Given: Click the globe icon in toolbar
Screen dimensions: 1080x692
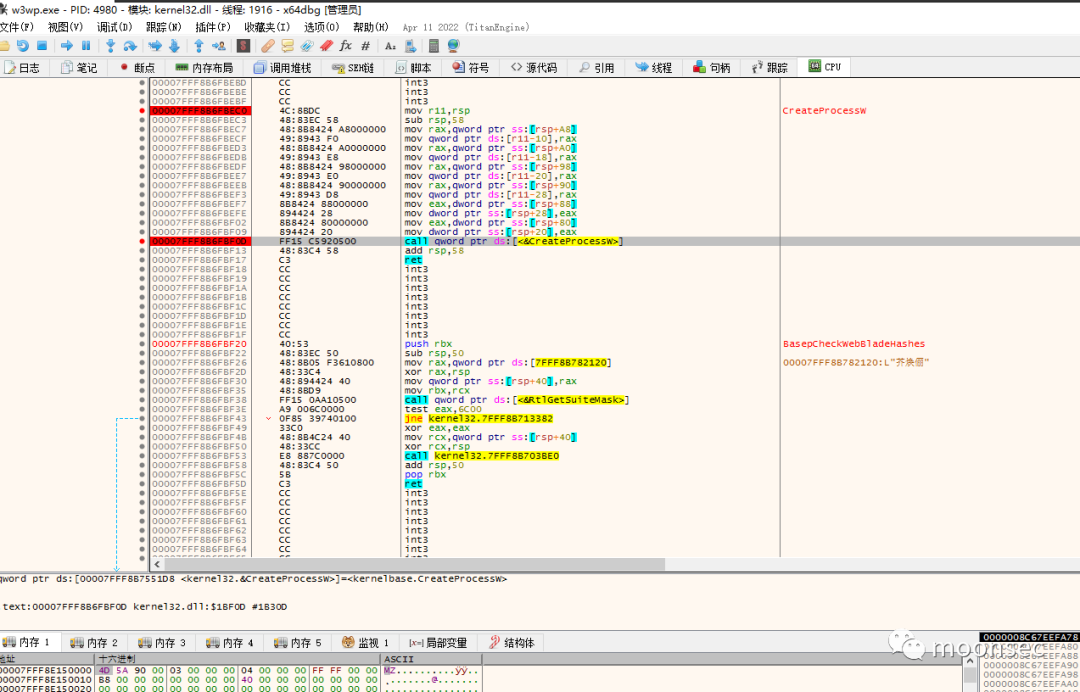Looking at the screenshot, I should pyautogui.click(x=453, y=46).
